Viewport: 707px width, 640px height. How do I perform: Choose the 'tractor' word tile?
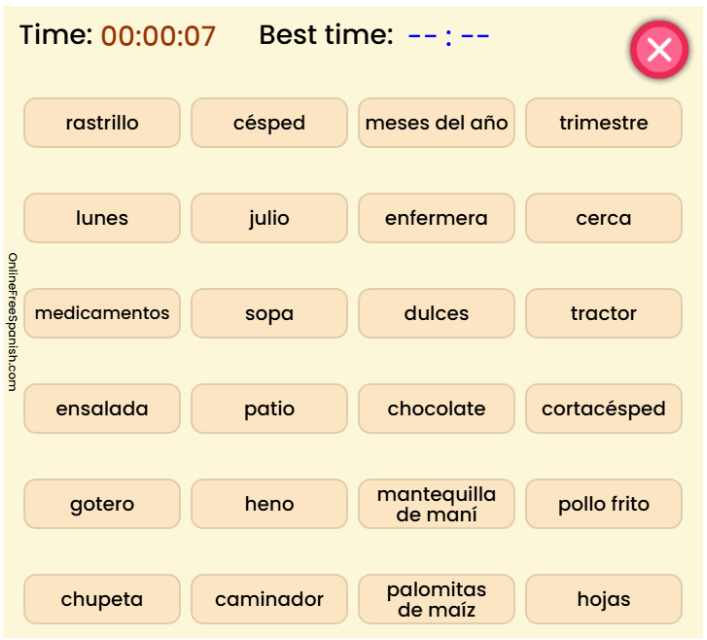(x=603, y=313)
